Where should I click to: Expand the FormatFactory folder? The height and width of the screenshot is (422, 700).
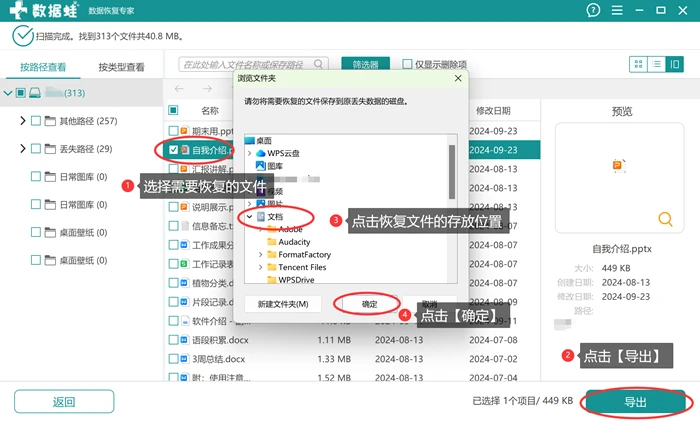click(261, 255)
